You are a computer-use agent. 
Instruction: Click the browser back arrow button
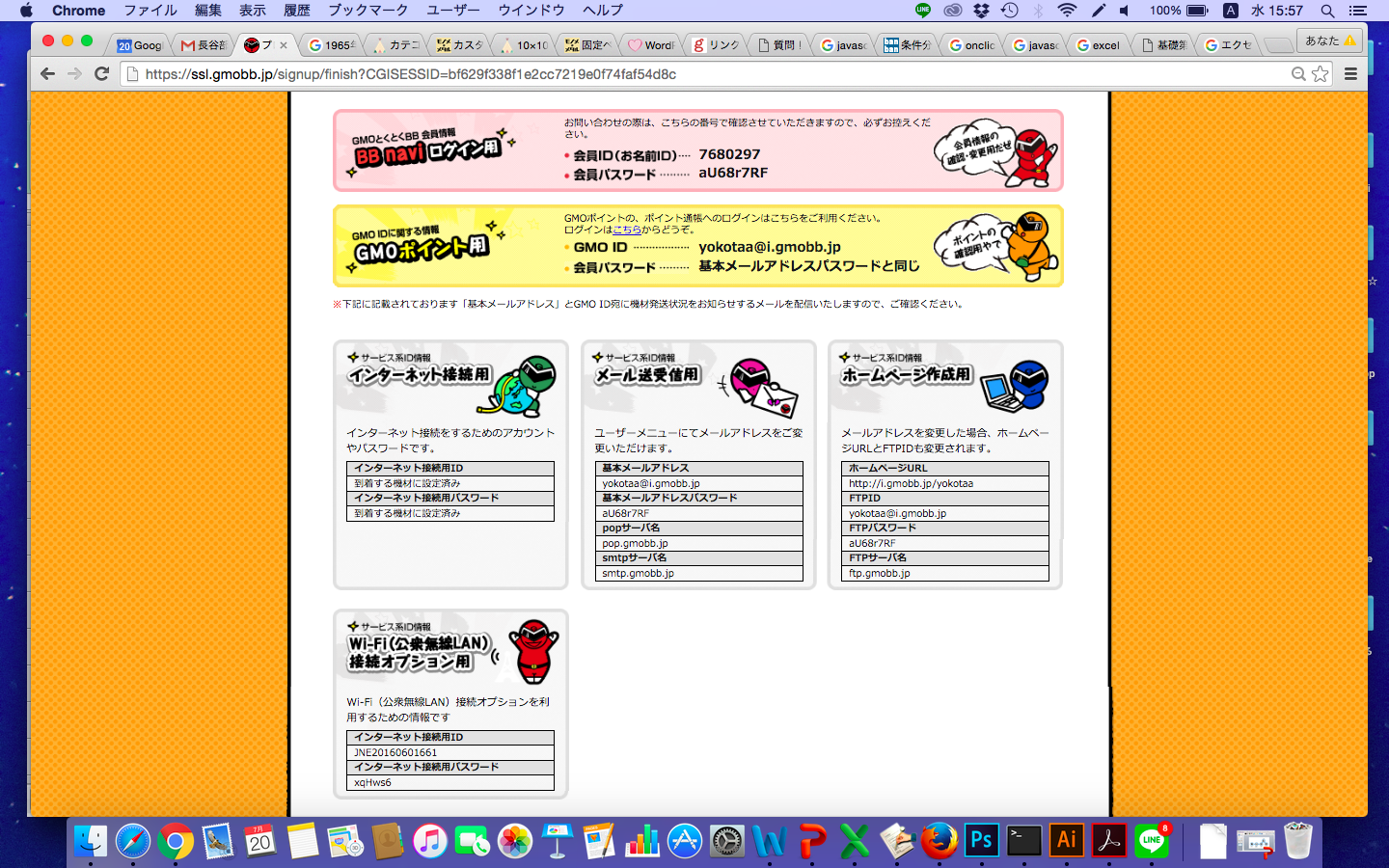(47, 73)
